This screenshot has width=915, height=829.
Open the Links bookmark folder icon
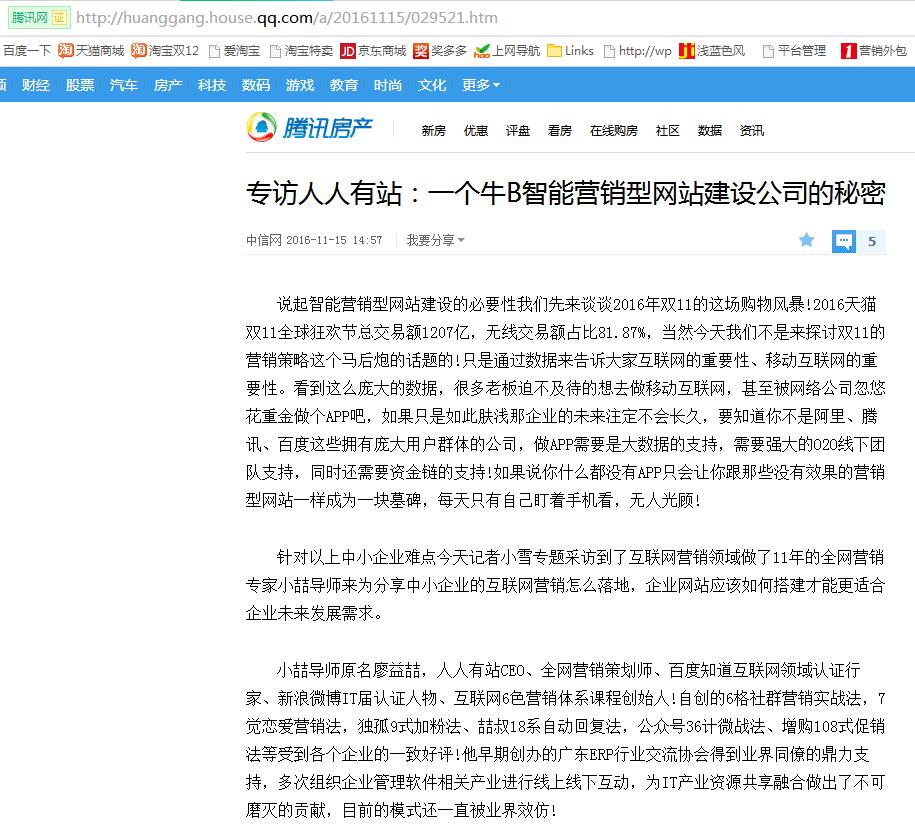pos(554,51)
